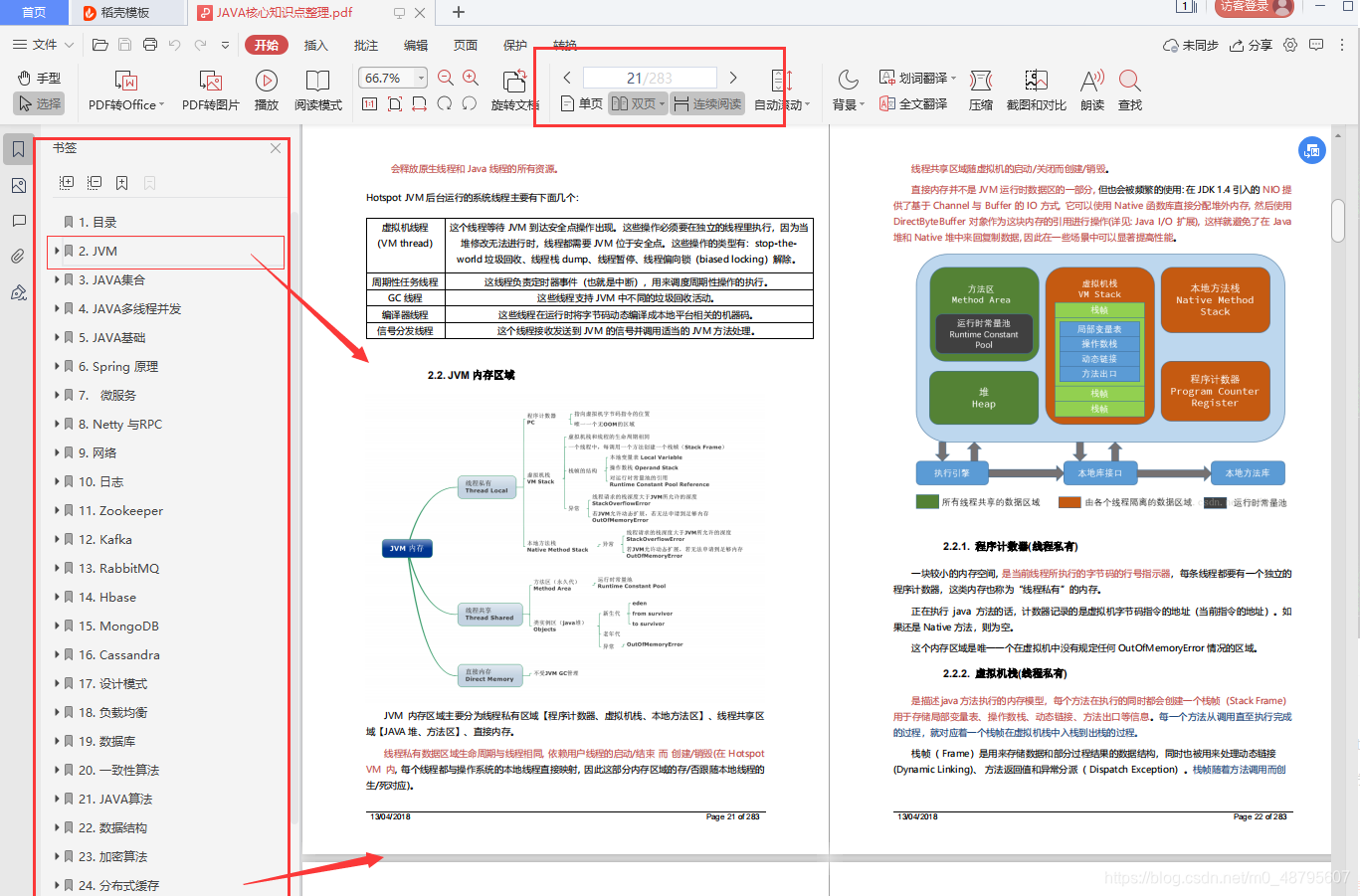Switch to 批注 ribbon tab
Image resolution: width=1360 pixels, height=896 pixels.
tap(366, 45)
